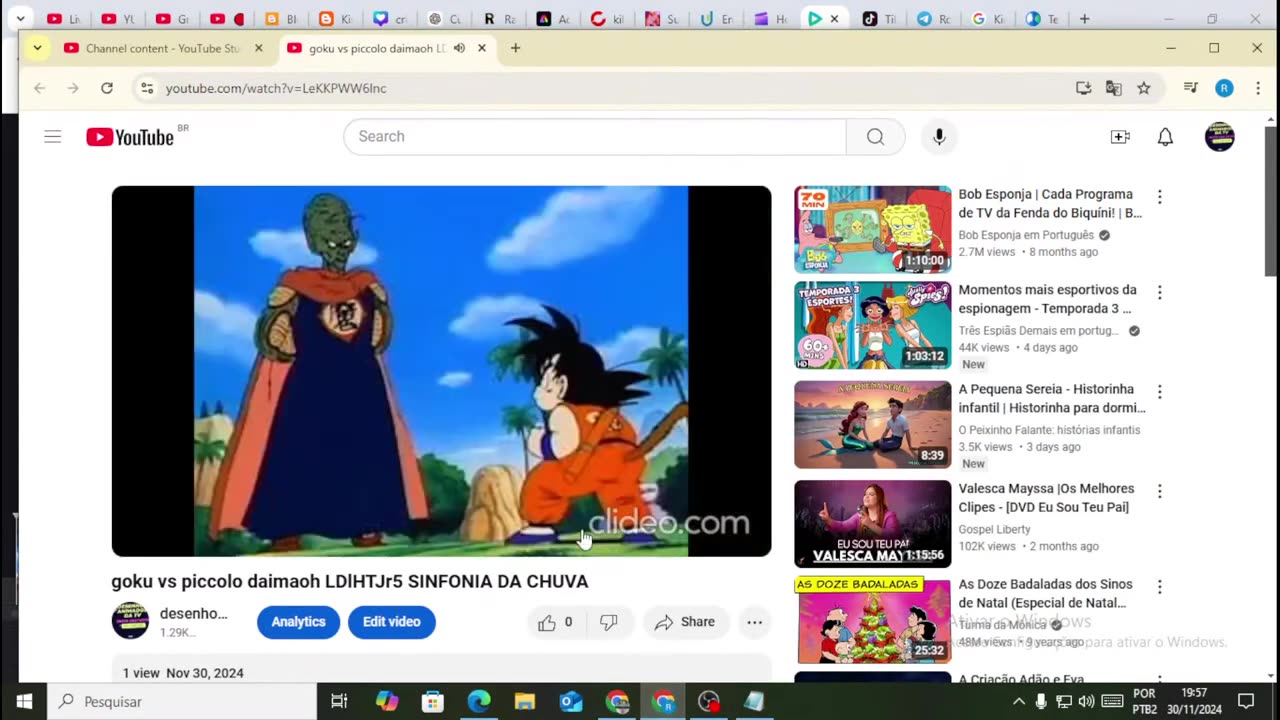Open options for As Doze Badaladas video
The width and height of the screenshot is (1280, 720).
pyautogui.click(x=1160, y=587)
